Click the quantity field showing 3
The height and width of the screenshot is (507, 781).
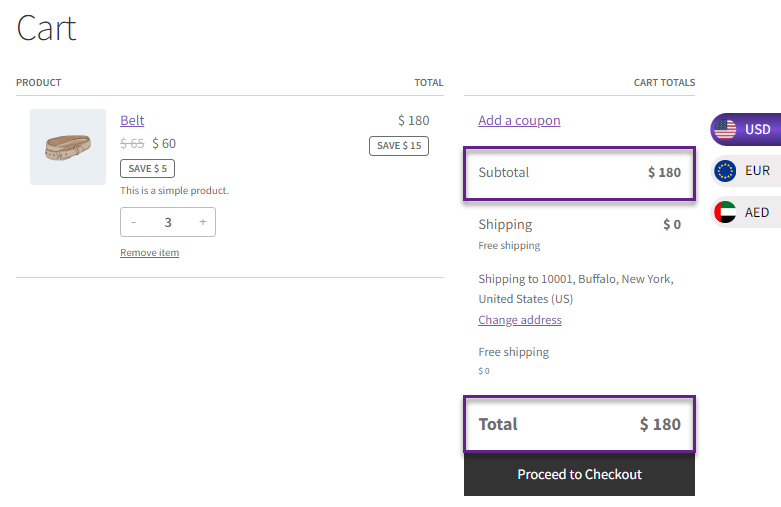[x=168, y=222]
